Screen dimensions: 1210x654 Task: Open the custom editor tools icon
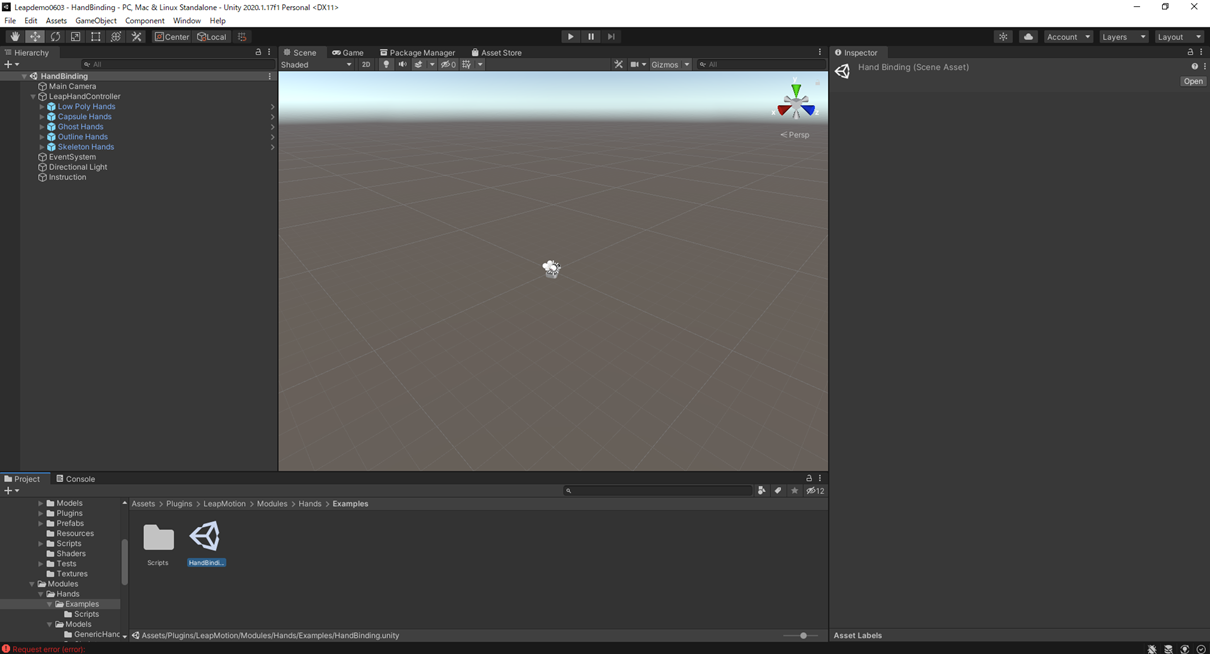click(137, 37)
